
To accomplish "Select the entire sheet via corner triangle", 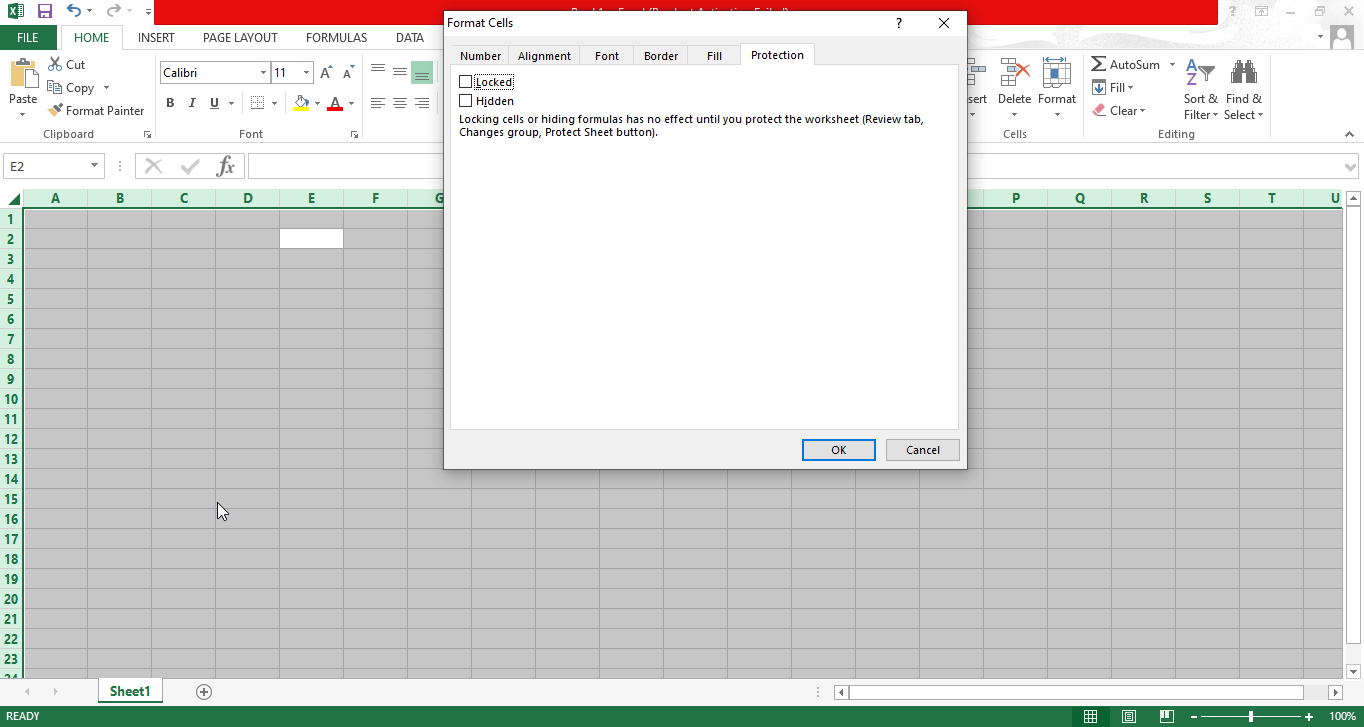I will (13, 198).
